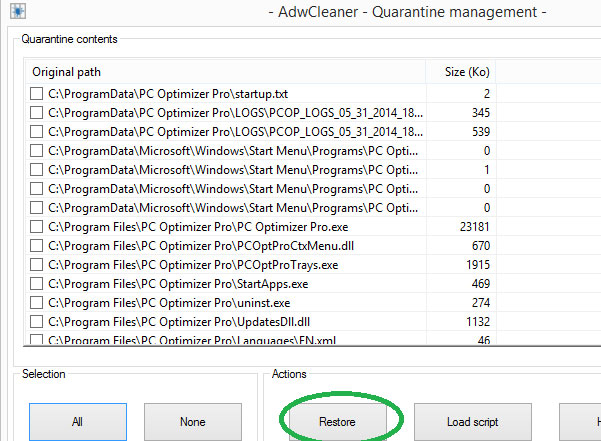Click the AdwCleaner icon in the title bar
This screenshot has width=601, height=441.
click(x=12, y=12)
